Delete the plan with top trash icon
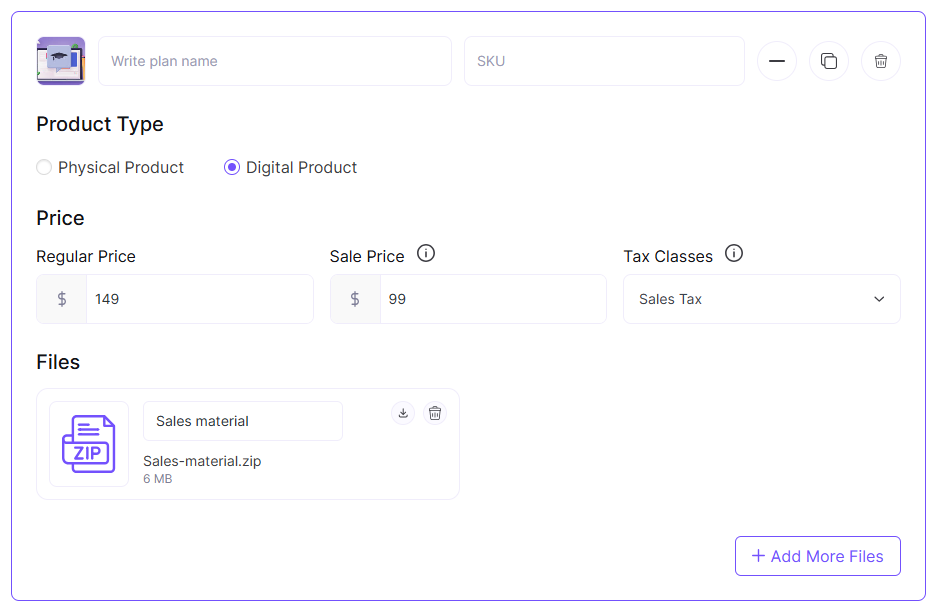The height and width of the screenshot is (609, 937). tap(881, 61)
